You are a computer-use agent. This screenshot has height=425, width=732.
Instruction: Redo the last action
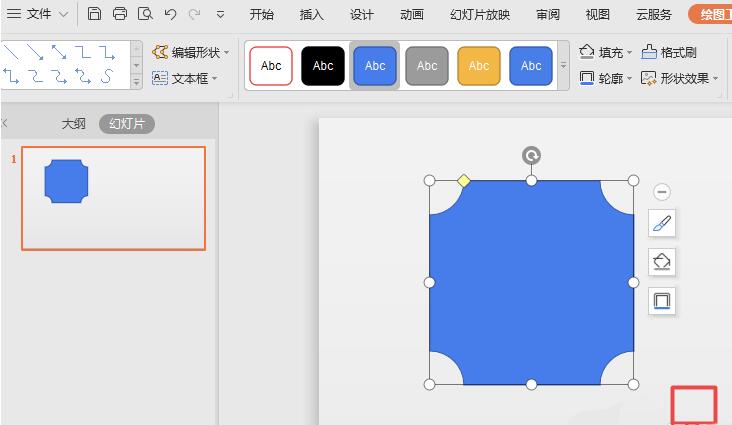194,14
